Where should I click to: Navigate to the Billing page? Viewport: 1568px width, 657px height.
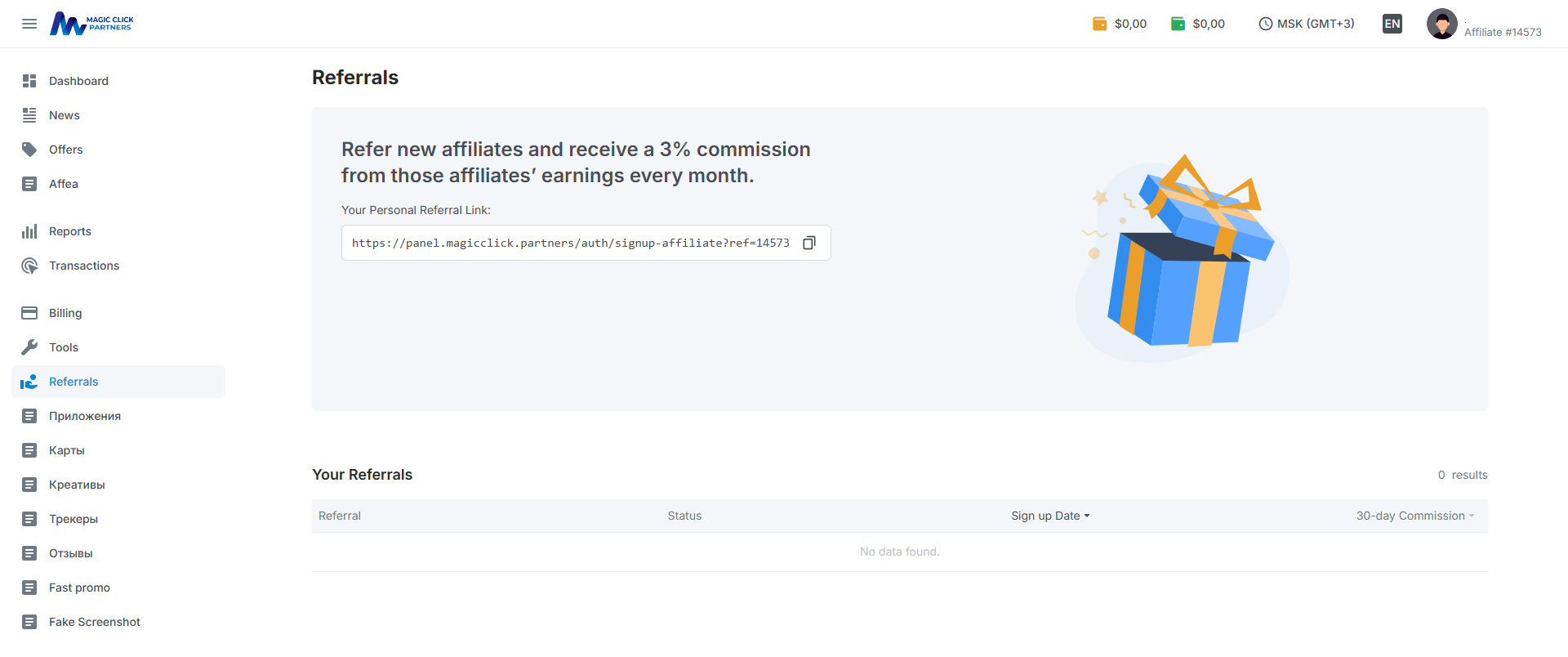[x=65, y=313]
